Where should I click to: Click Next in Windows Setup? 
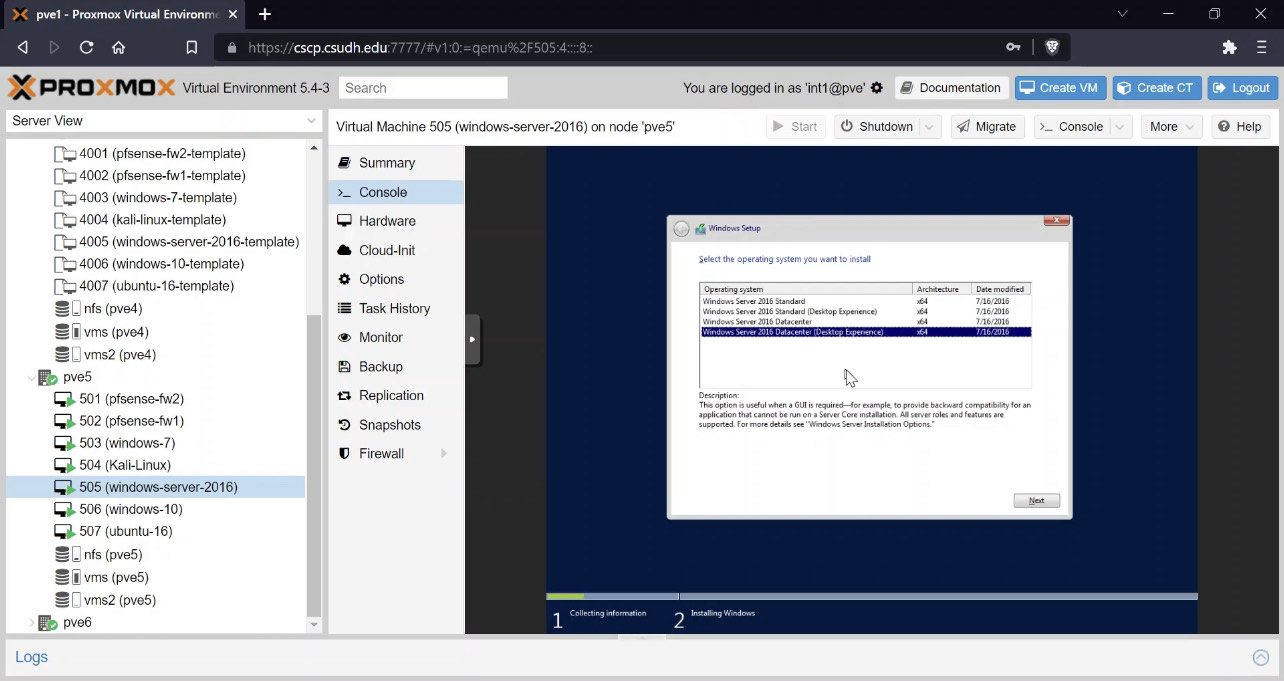pos(1036,500)
